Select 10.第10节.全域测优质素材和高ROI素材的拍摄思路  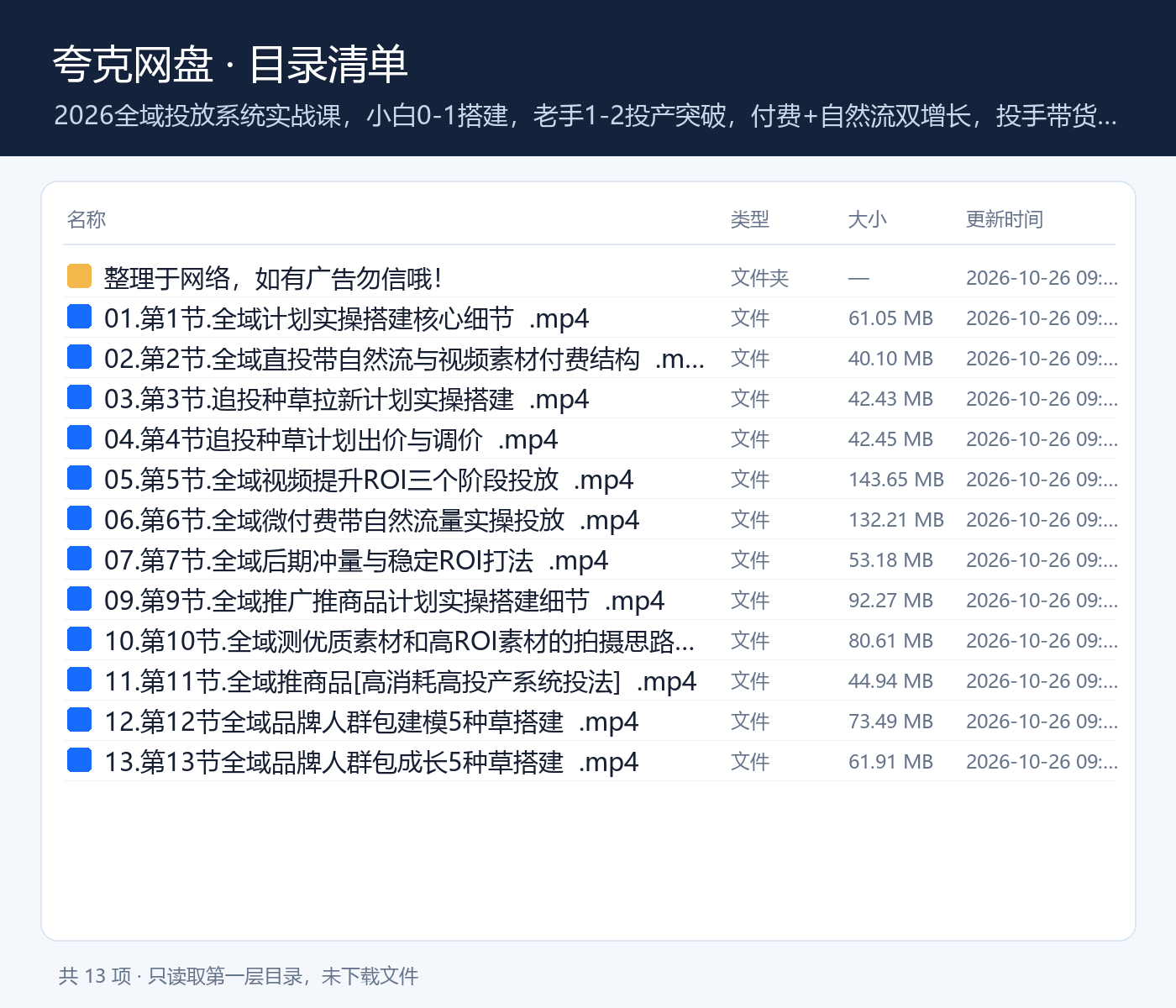(x=399, y=641)
